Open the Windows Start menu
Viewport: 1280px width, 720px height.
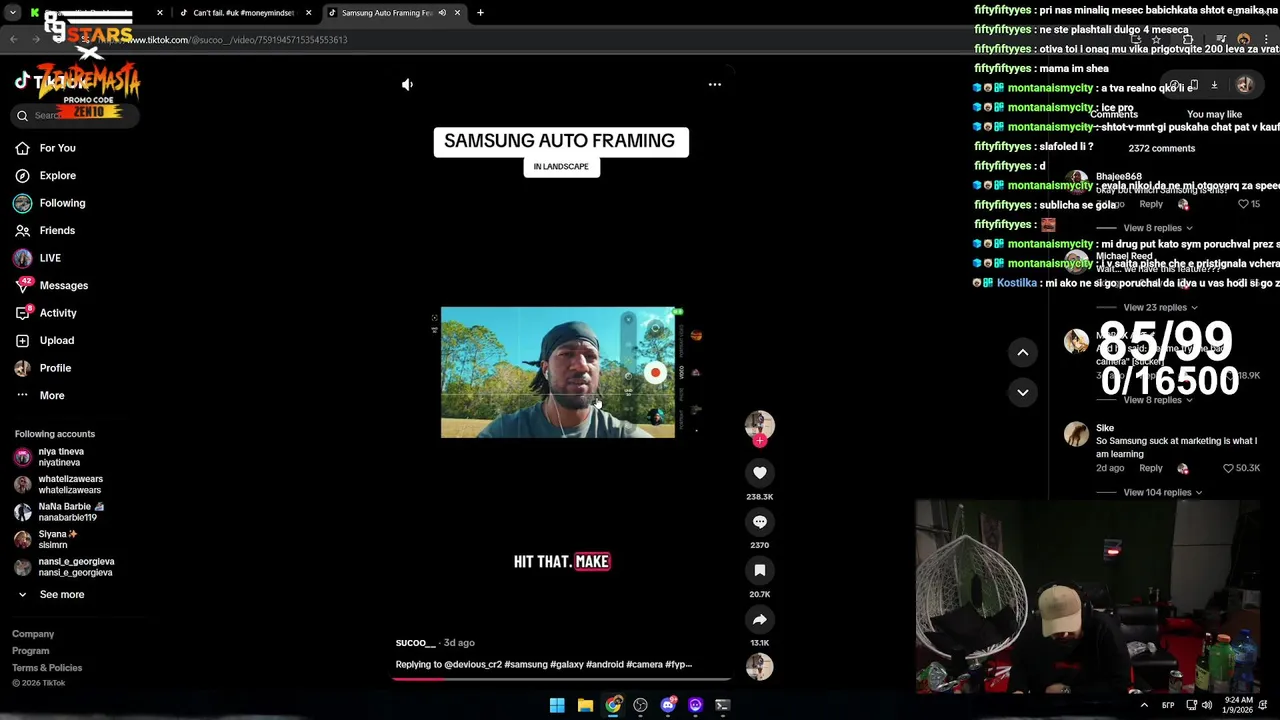pos(557,705)
